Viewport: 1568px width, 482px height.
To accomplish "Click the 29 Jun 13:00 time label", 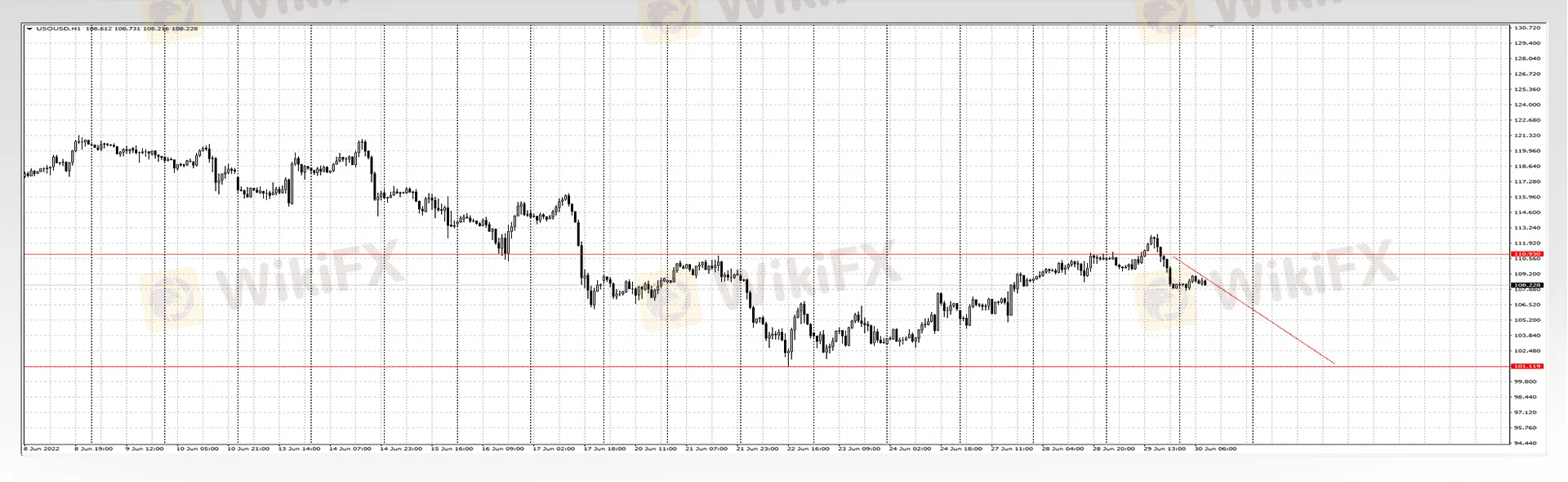I will 1165,449.
